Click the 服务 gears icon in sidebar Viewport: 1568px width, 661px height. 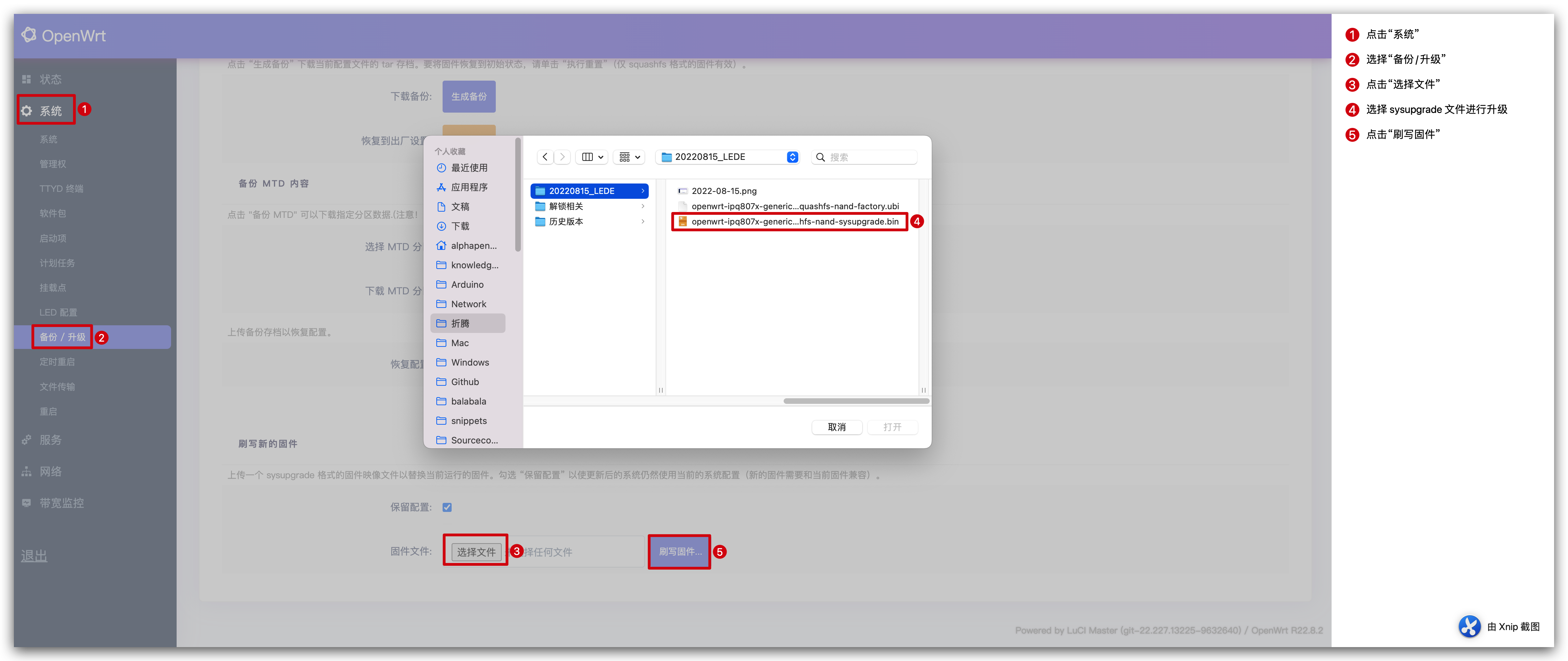tap(26, 439)
